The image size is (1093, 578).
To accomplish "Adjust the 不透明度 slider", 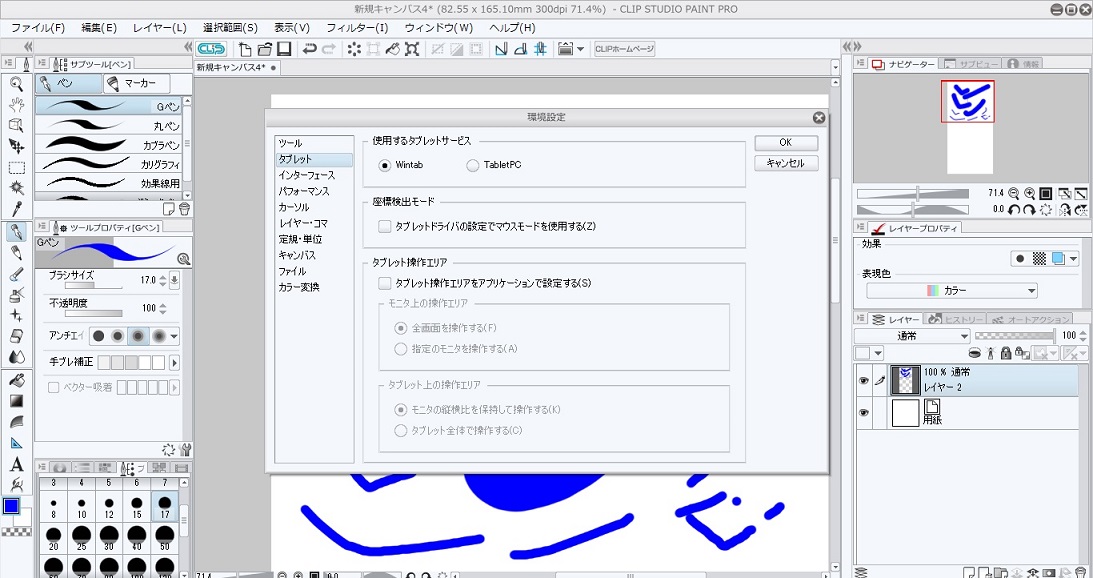I will [x=94, y=313].
